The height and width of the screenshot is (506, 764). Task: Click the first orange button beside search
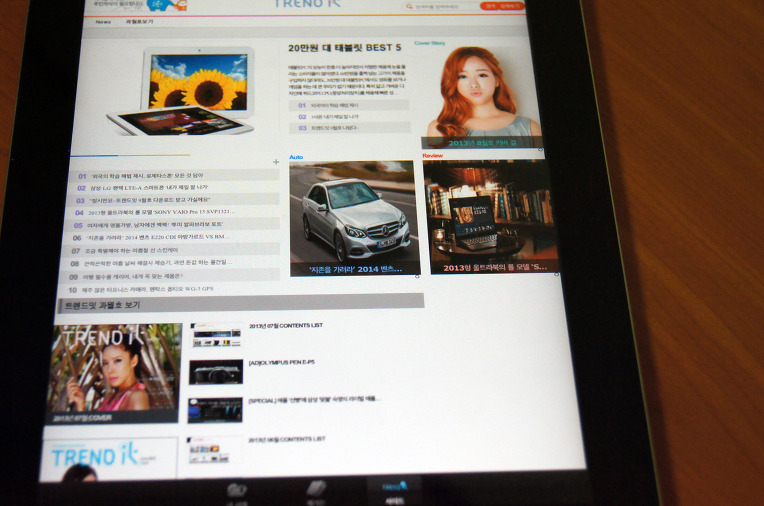click(x=489, y=6)
